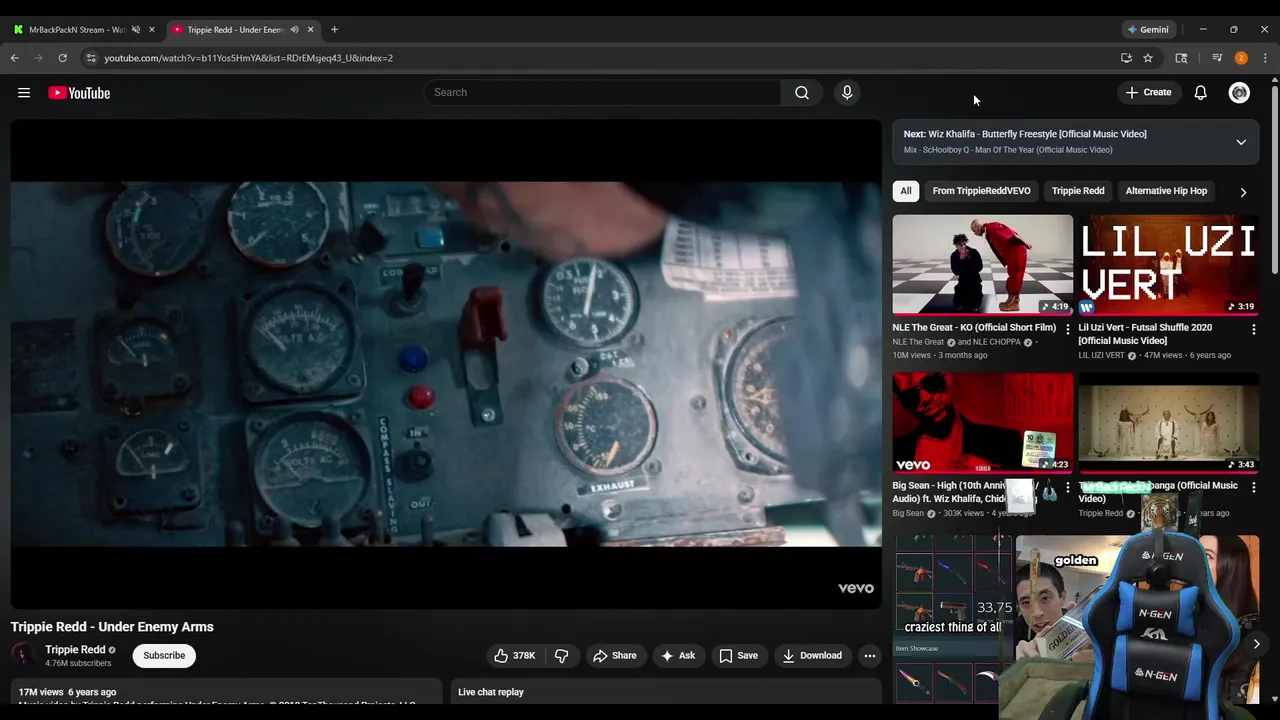Open options for Lil Uzi Vert Futsal Shuffle video
1280x720 pixels.
coord(1253,329)
